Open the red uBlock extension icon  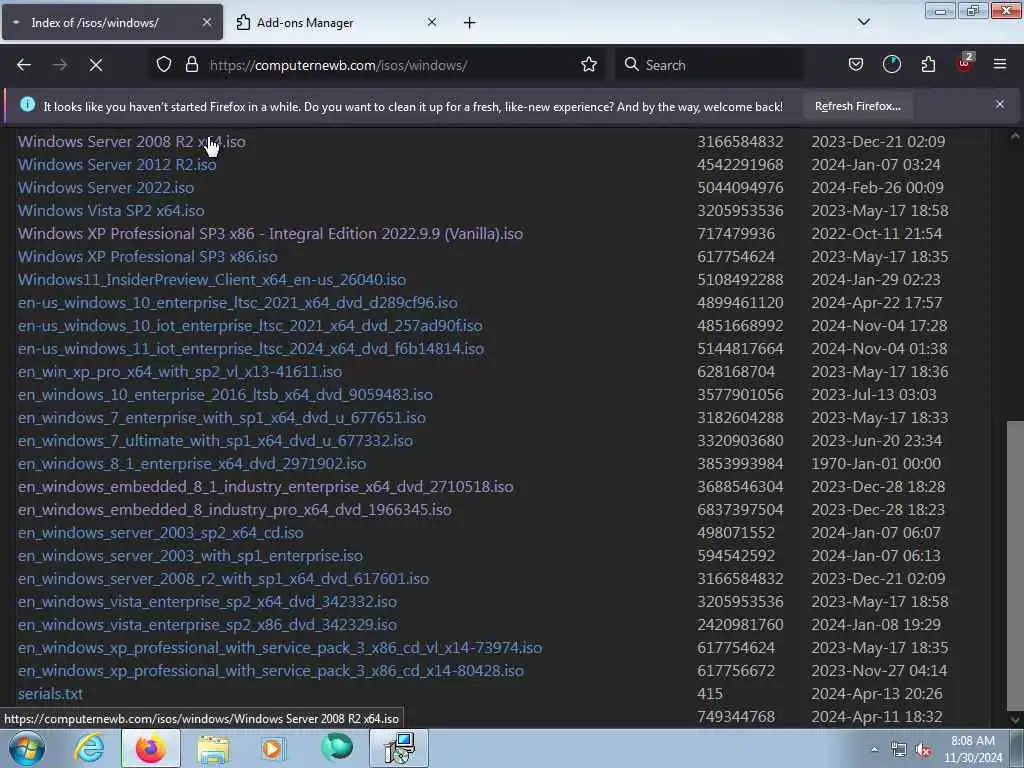tap(965, 63)
